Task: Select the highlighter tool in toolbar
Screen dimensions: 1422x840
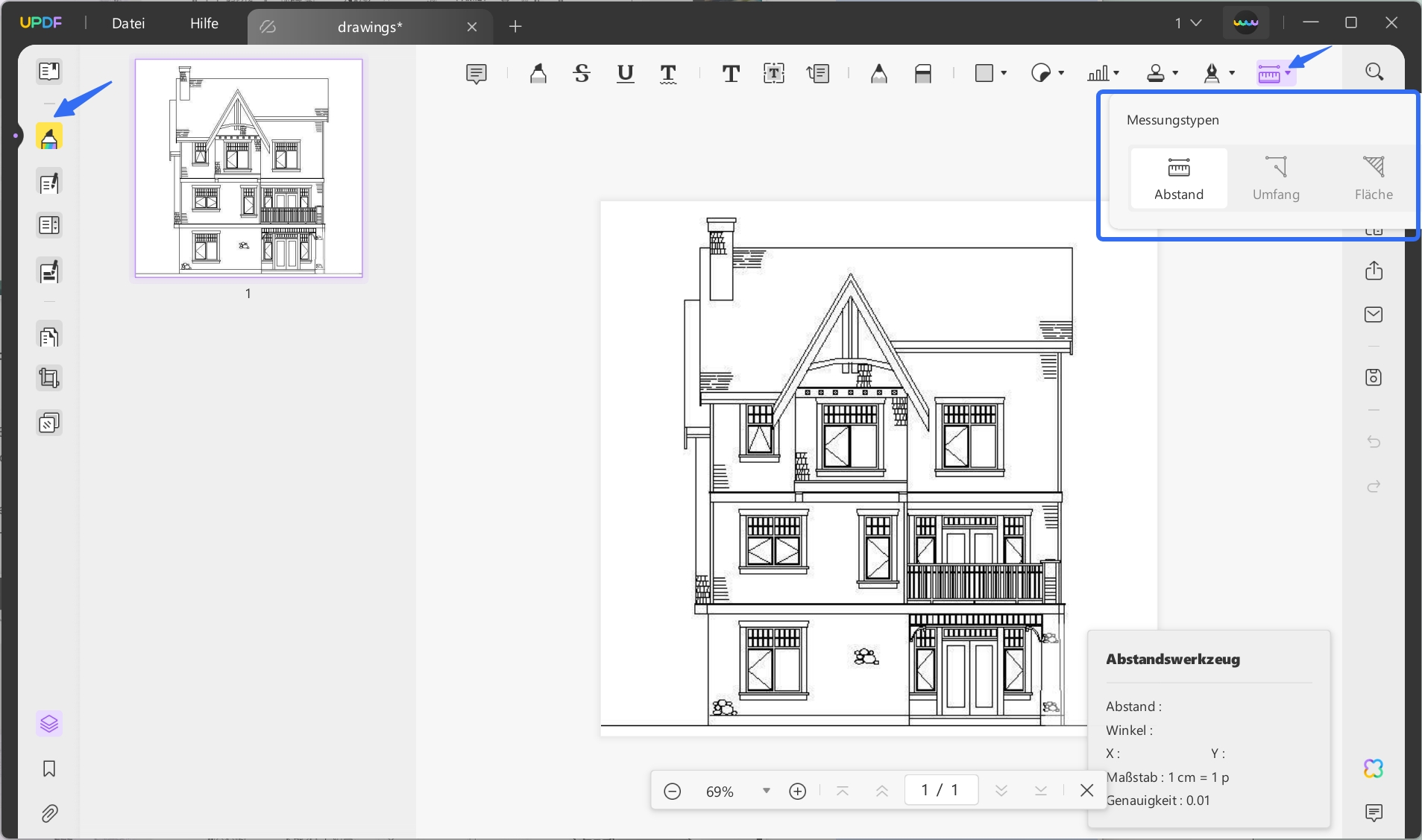Action: [538, 73]
